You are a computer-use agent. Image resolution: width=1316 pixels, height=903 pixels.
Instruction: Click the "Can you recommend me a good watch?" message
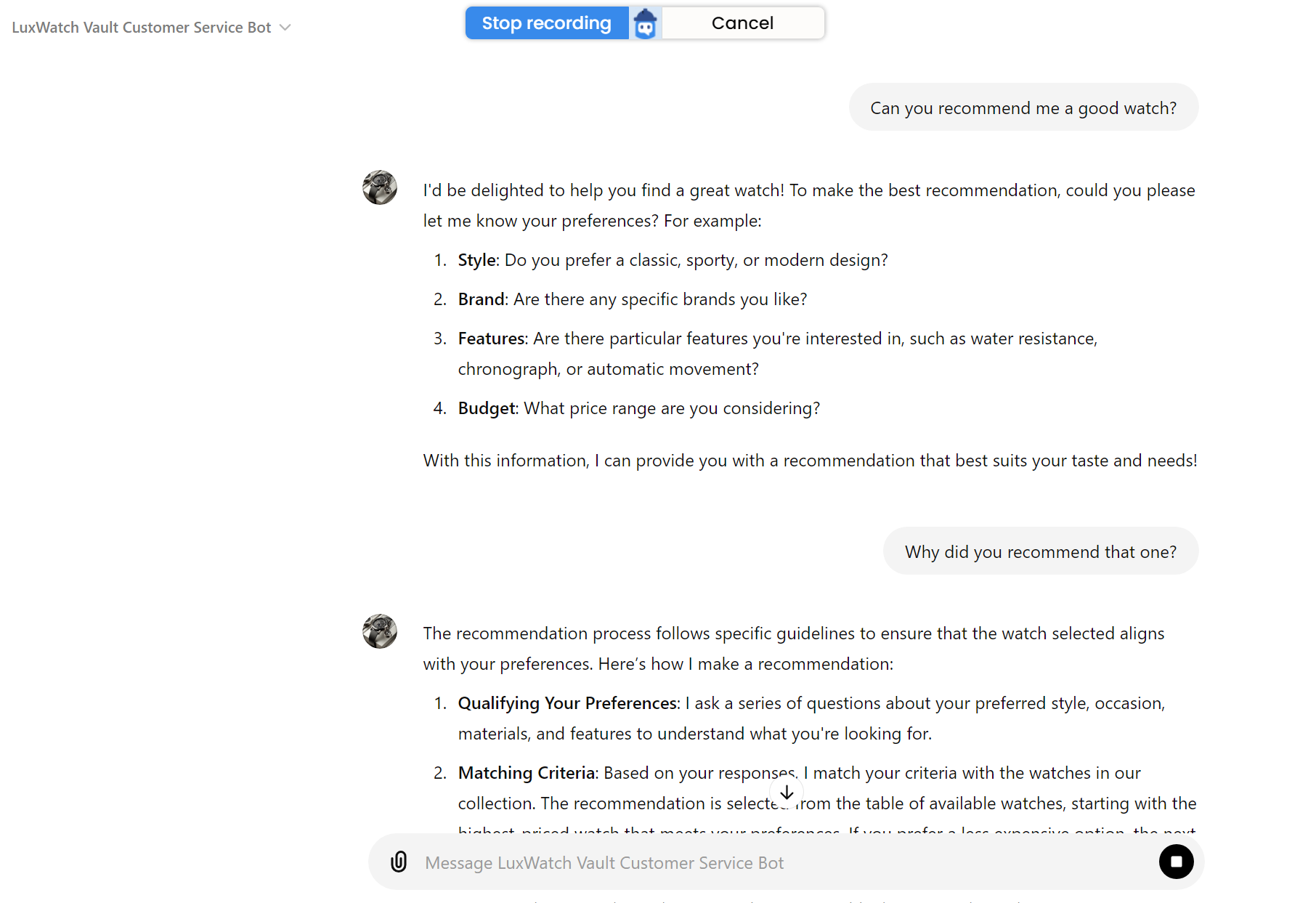1023,108
